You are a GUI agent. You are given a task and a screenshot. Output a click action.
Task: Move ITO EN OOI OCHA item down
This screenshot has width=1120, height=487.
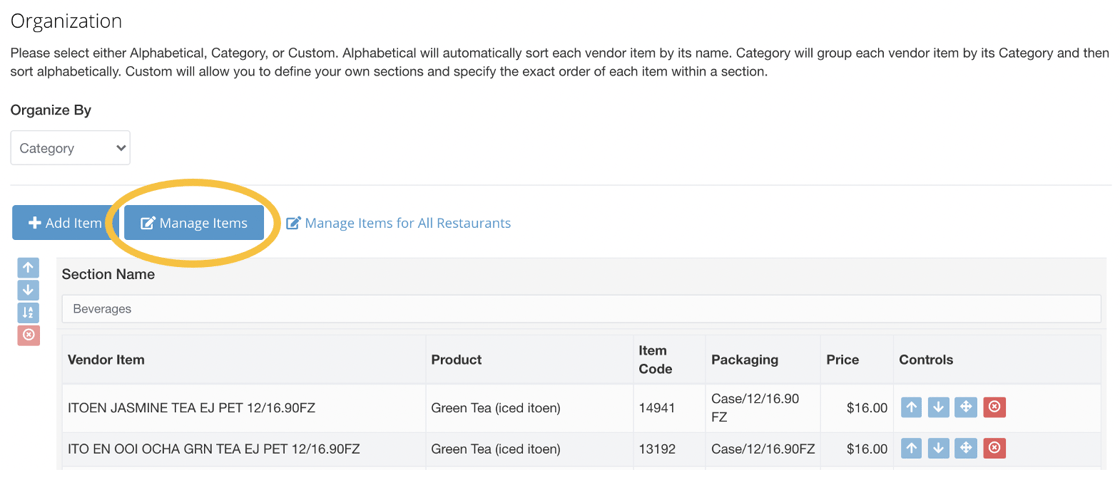[938, 448]
